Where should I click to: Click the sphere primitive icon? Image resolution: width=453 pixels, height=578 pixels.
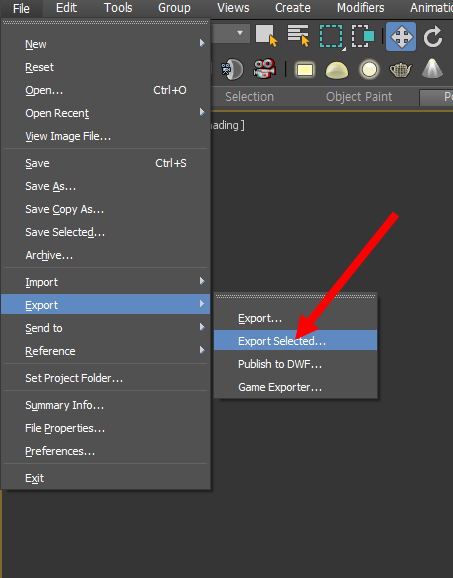pyautogui.click(x=369, y=69)
